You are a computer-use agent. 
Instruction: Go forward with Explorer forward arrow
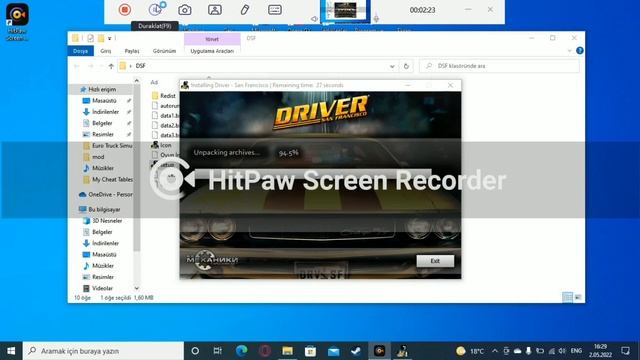click(x=91, y=66)
